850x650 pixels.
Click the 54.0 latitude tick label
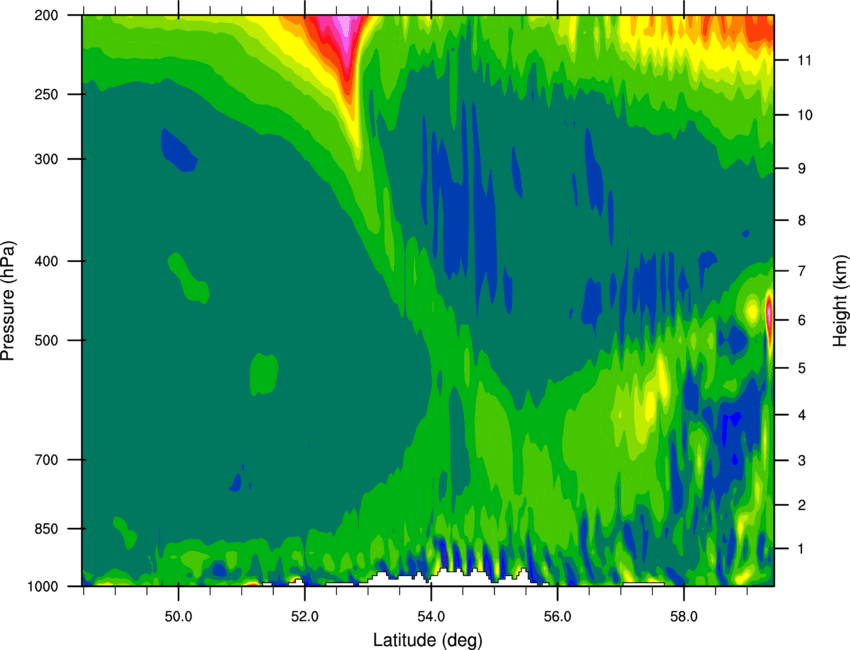click(x=431, y=617)
